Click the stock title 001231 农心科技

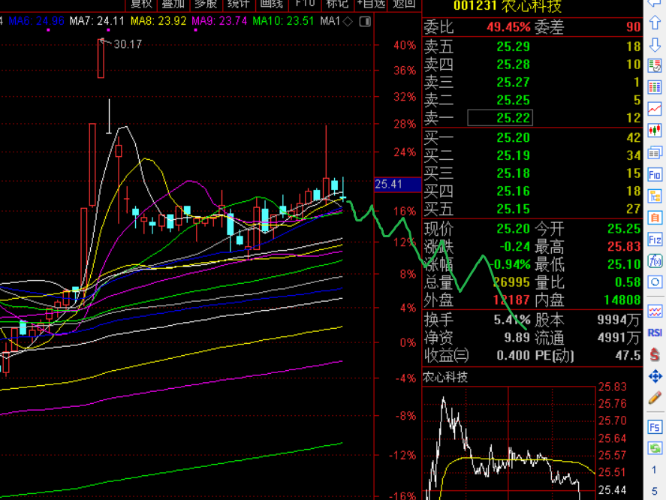508,6
